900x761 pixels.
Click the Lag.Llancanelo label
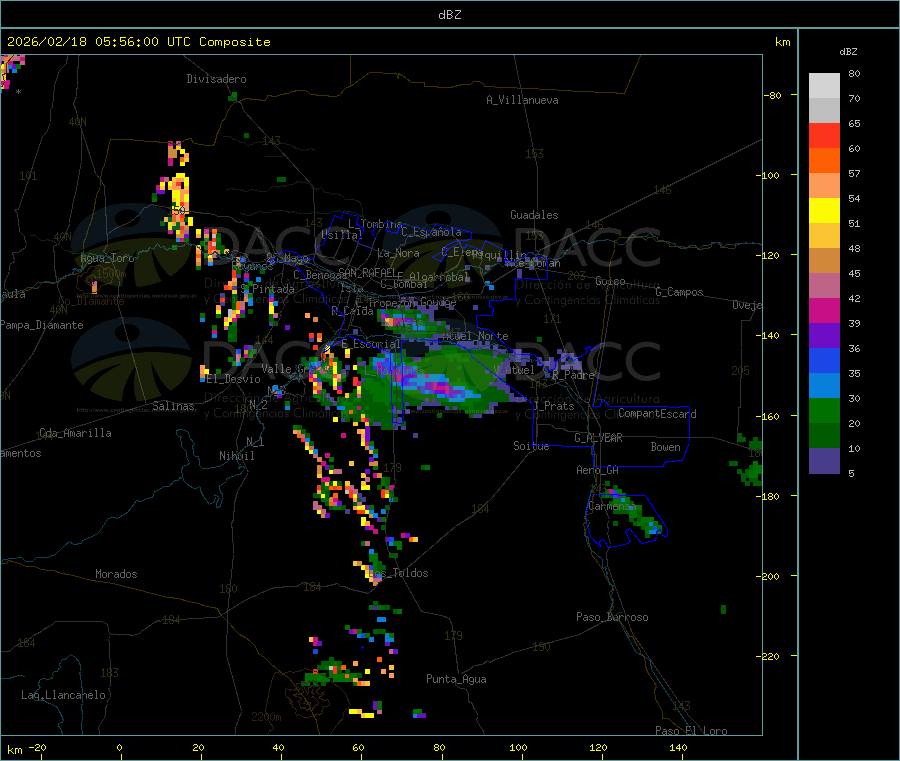(x=63, y=695)
